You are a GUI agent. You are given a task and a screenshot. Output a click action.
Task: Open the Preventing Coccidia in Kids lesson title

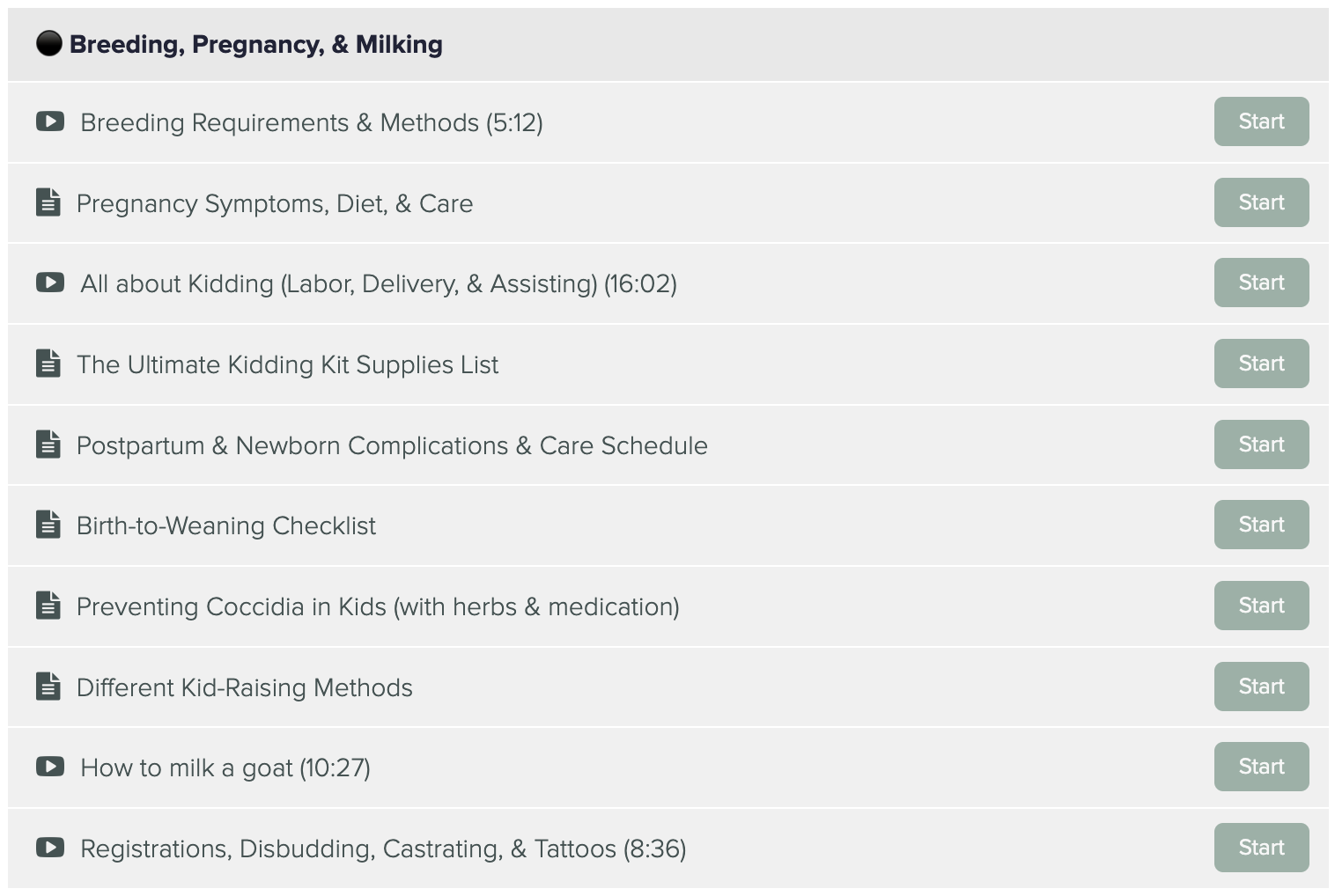(378, 606)
